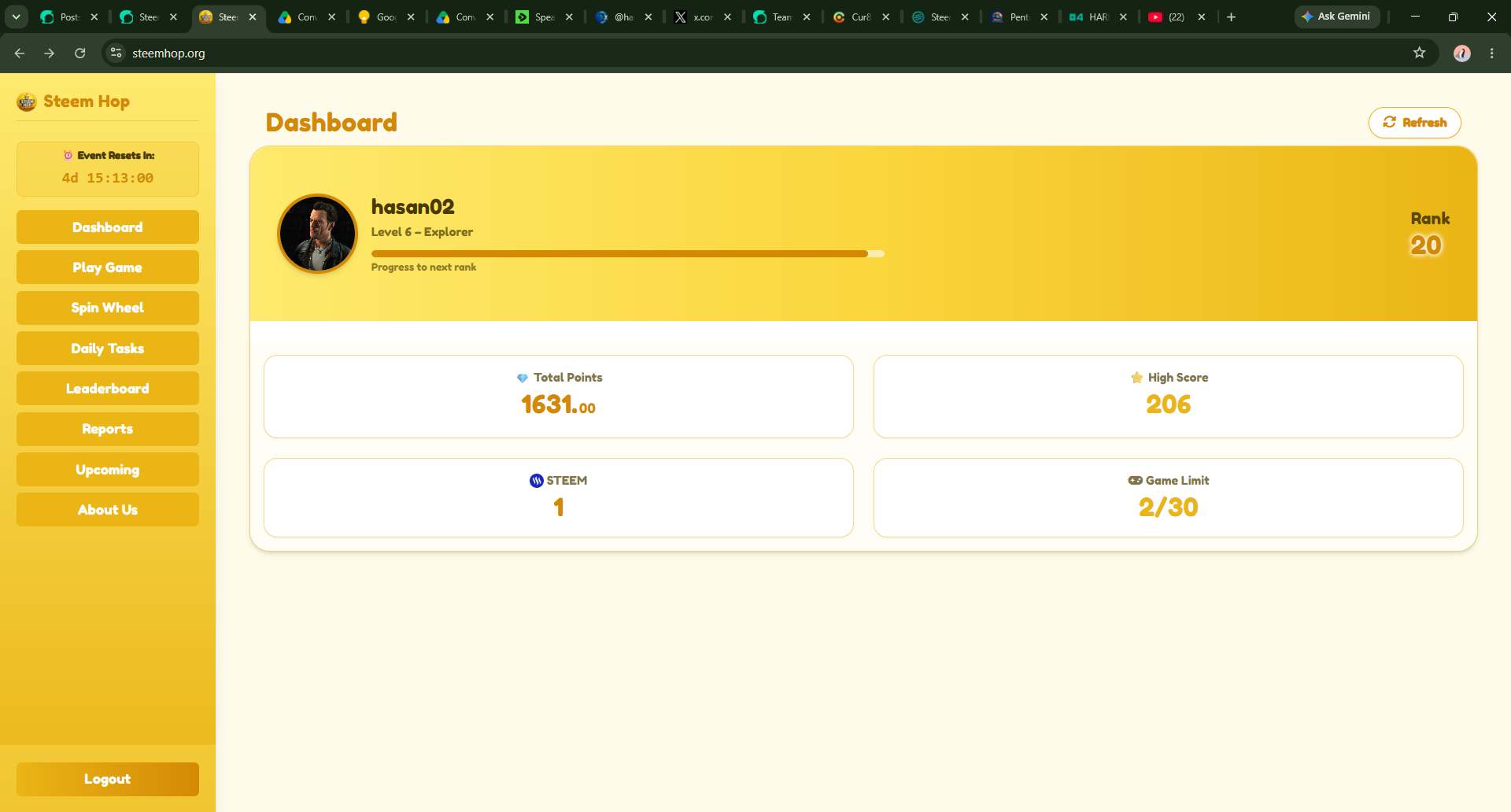1511x812 pixels.
Task: Click the High Score value 206
Action: 1169,404
